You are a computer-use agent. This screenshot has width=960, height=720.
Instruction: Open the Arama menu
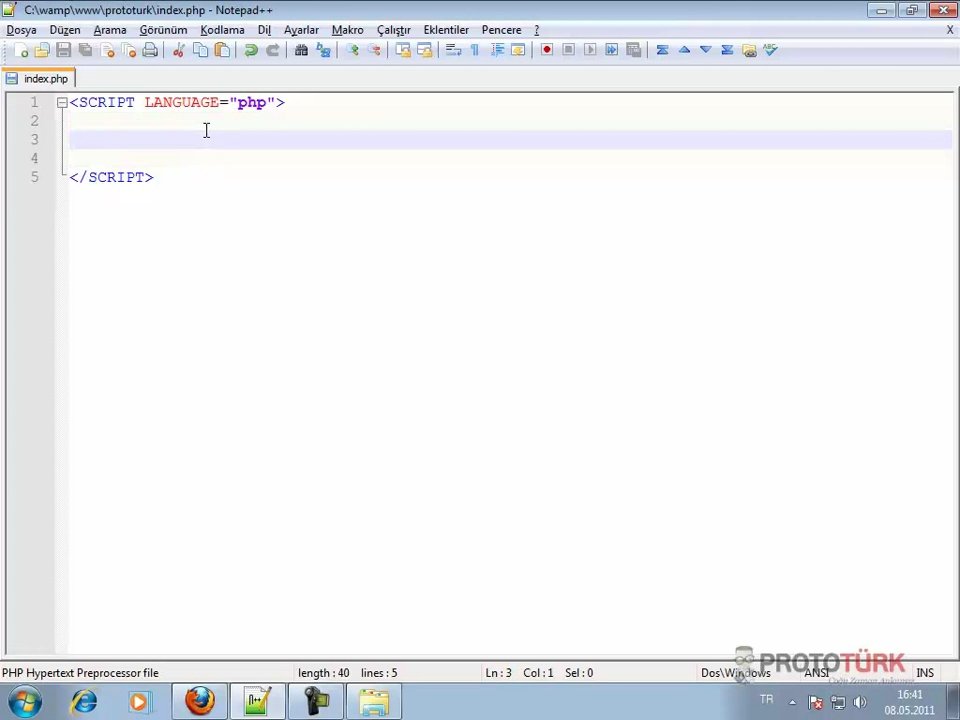(x=110, y=30)
